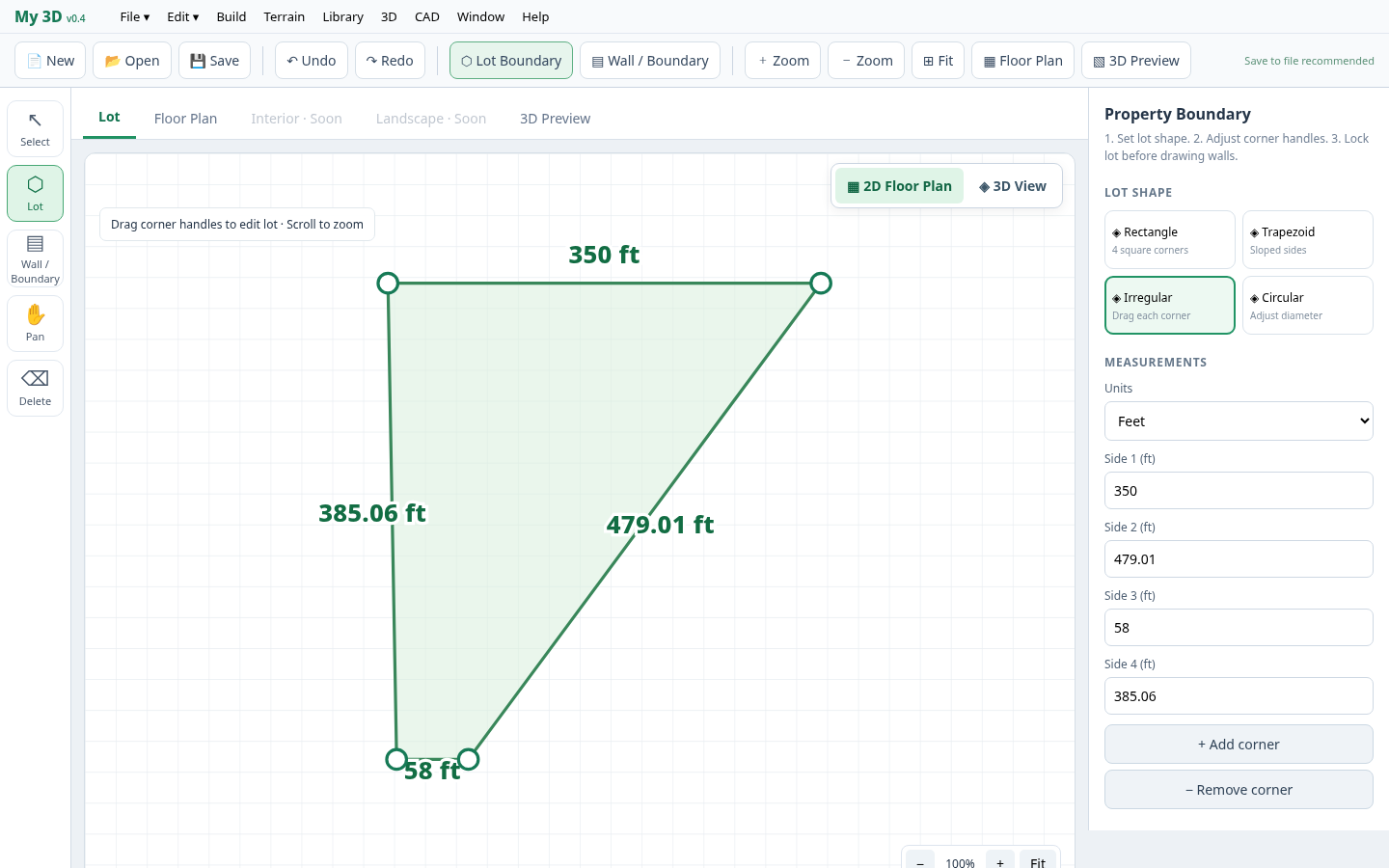Open the Terrain menu
The height and width of the screenshot is (868, 1389).
click(x=285, y=16)
